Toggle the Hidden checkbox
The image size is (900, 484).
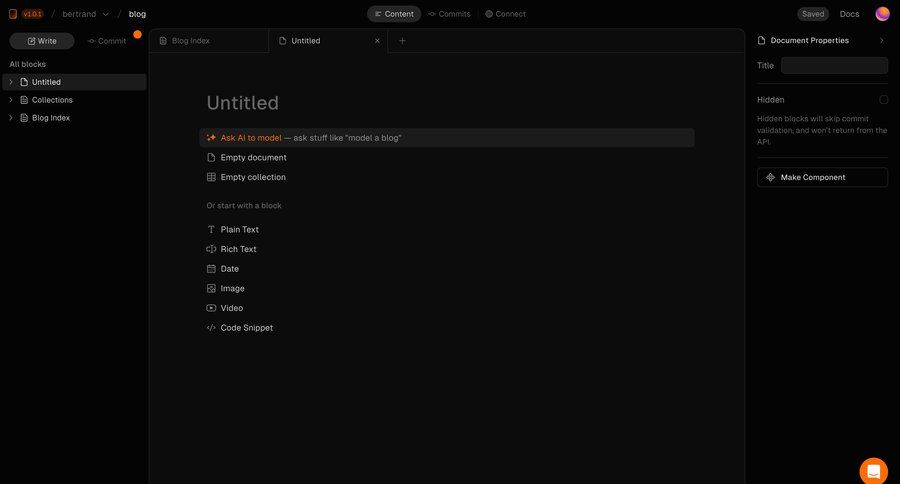click(883, 100)
